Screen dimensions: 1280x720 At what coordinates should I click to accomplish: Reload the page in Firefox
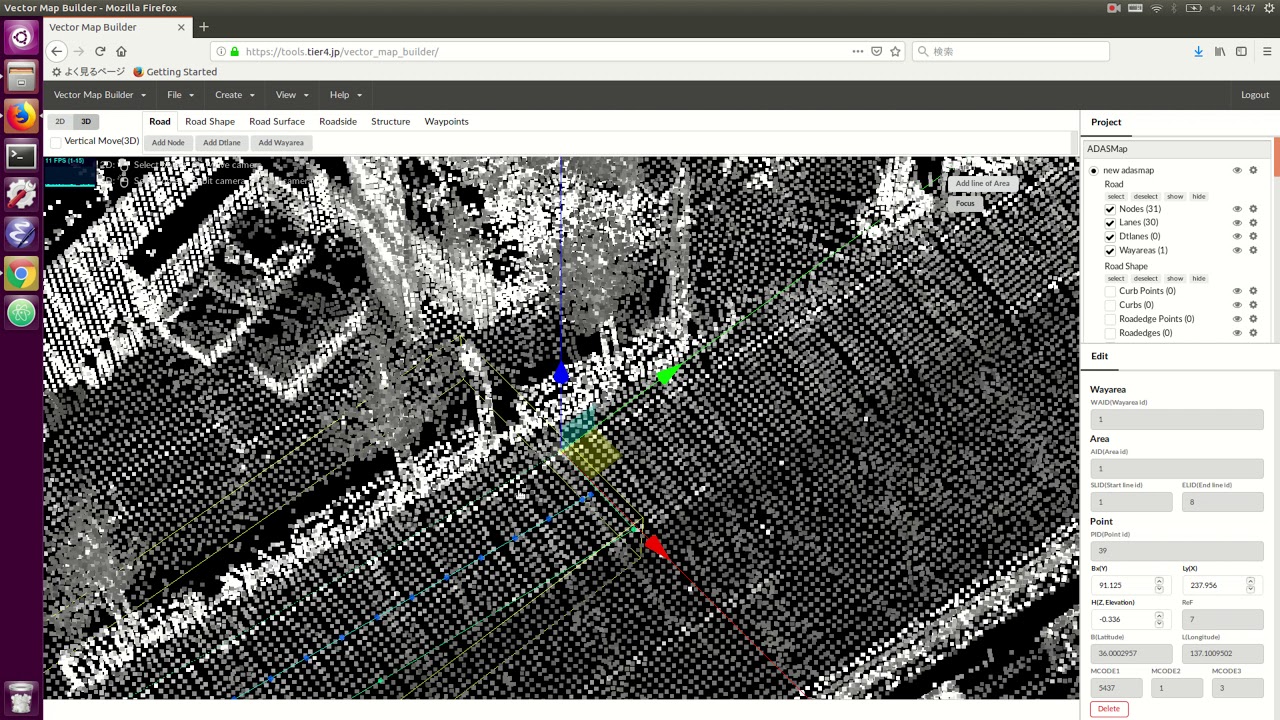(x=100, y=51)
